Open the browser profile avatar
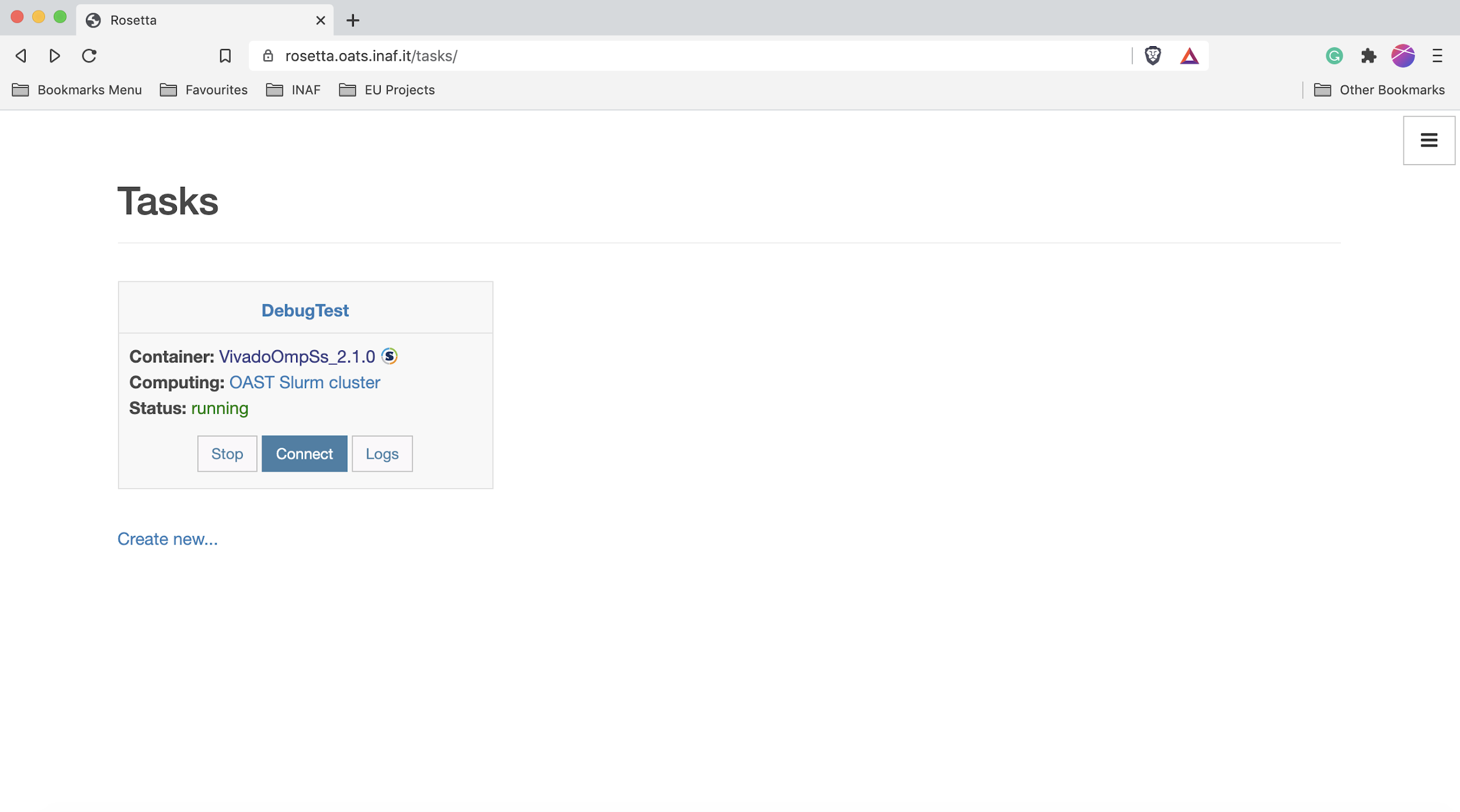 point(1403,56)
